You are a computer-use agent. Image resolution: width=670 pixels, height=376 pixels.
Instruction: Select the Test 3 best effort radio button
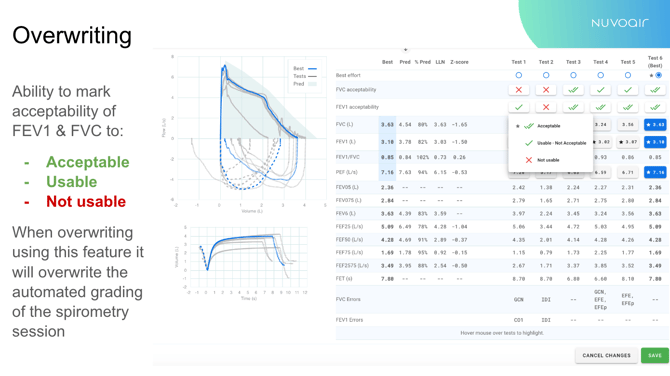[x=573, y=75]
